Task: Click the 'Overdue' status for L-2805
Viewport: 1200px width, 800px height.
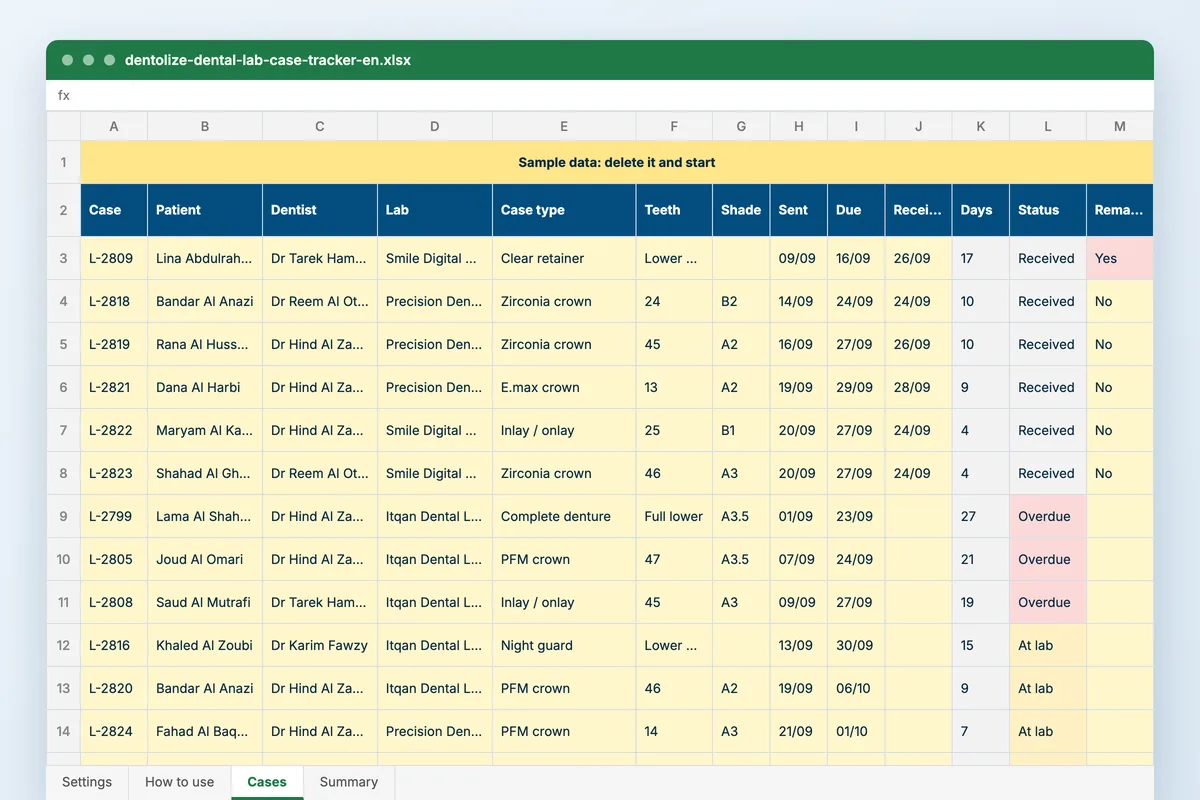Action: 1048,559
